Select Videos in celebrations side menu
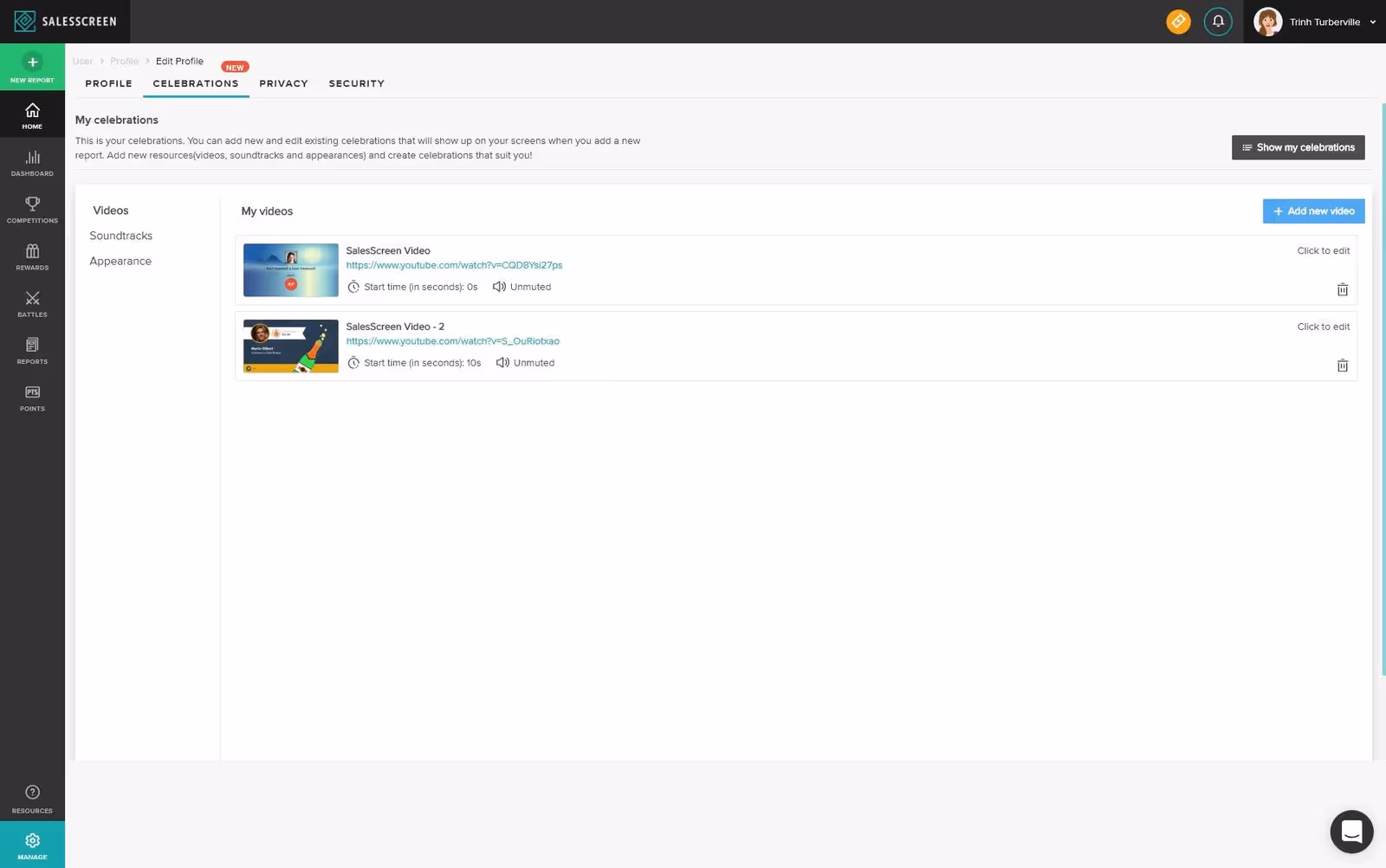The height and width of the screenshot is (868, 1386). click(111, 211)
